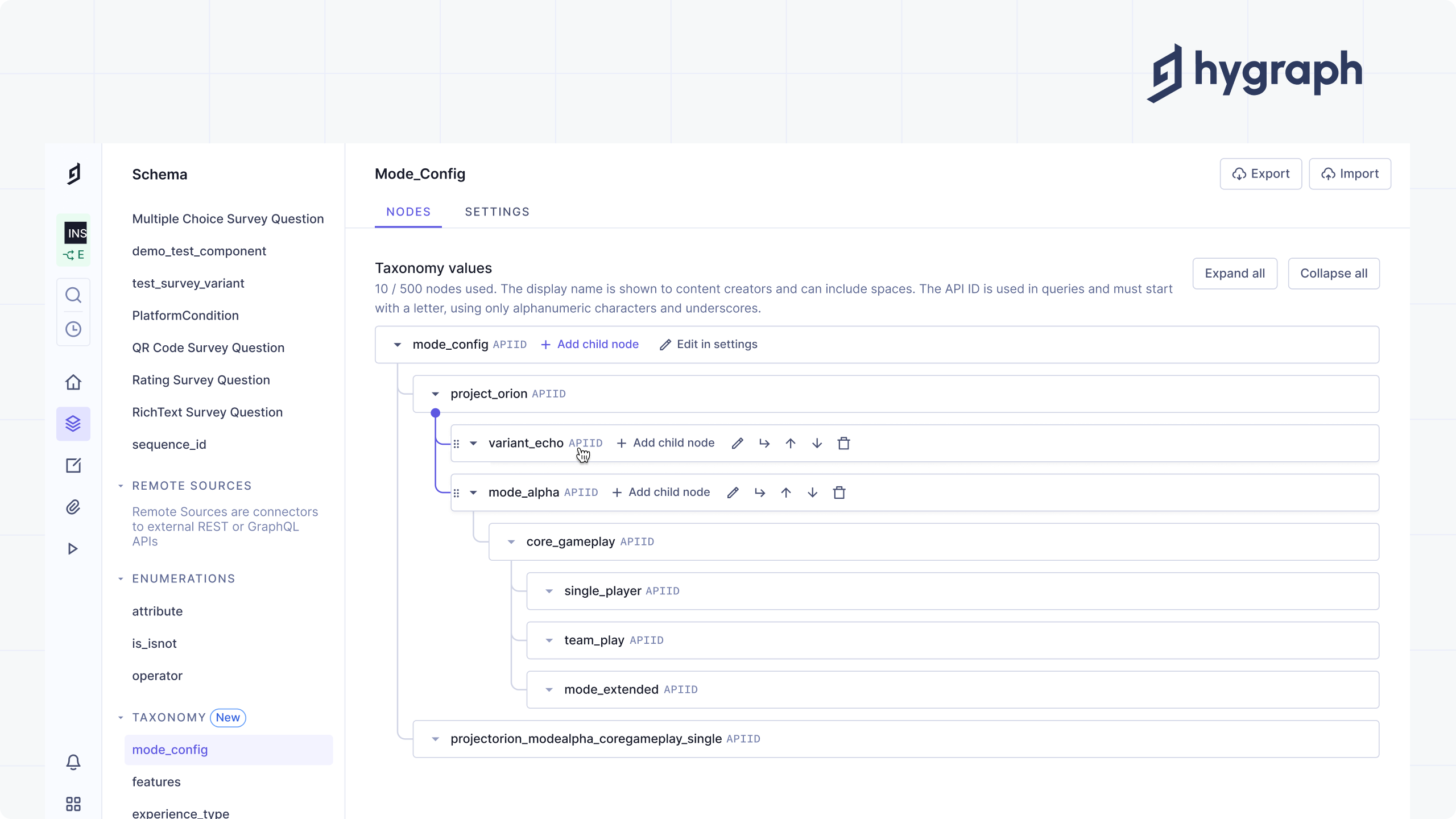Move variant_echo down with arrow icon

coord(817,444)
